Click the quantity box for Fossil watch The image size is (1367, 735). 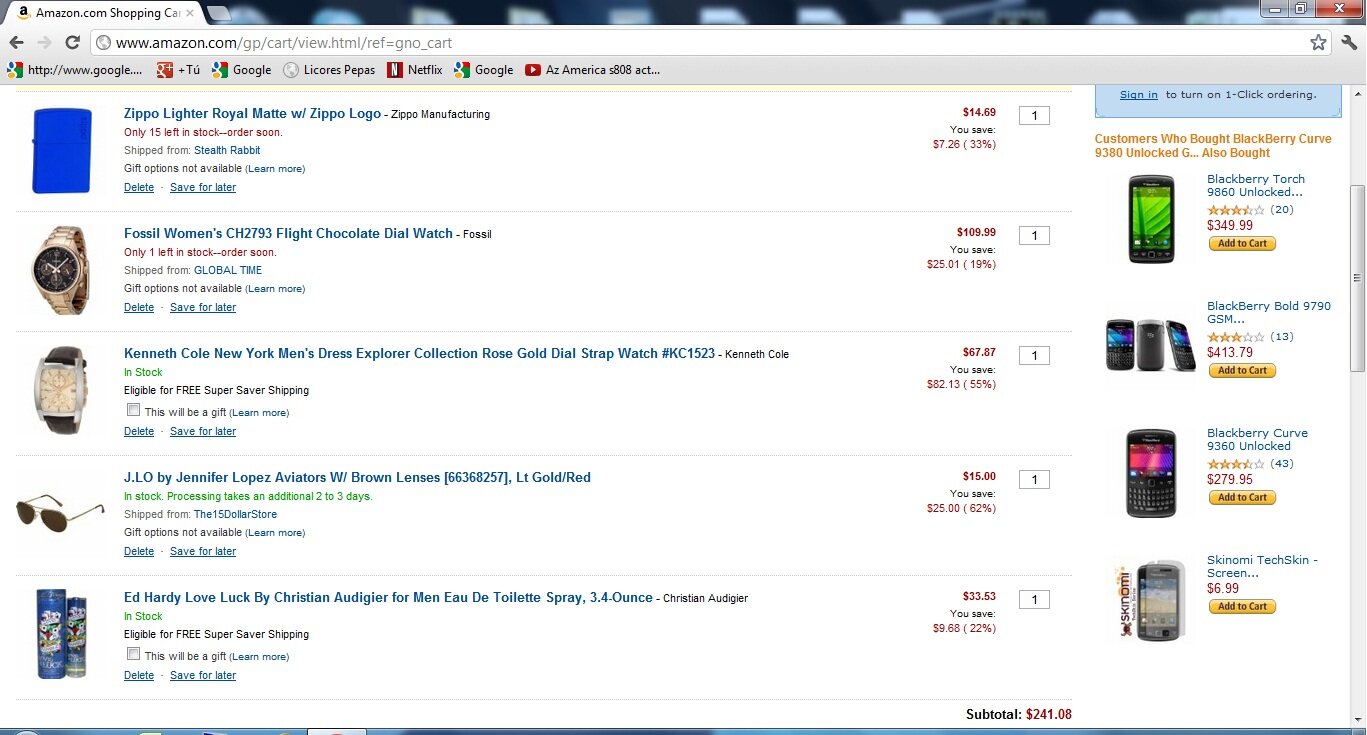pyautogui.click(x=1034, y=236)
